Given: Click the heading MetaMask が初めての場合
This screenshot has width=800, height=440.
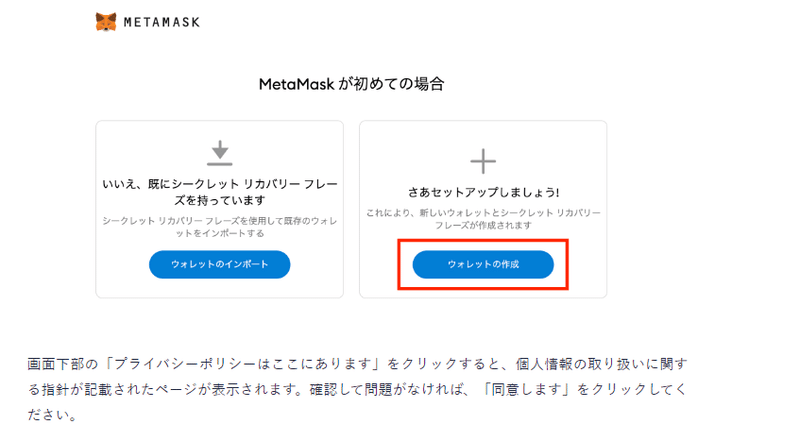Looking at the screenshot, I should coord(352,84).
